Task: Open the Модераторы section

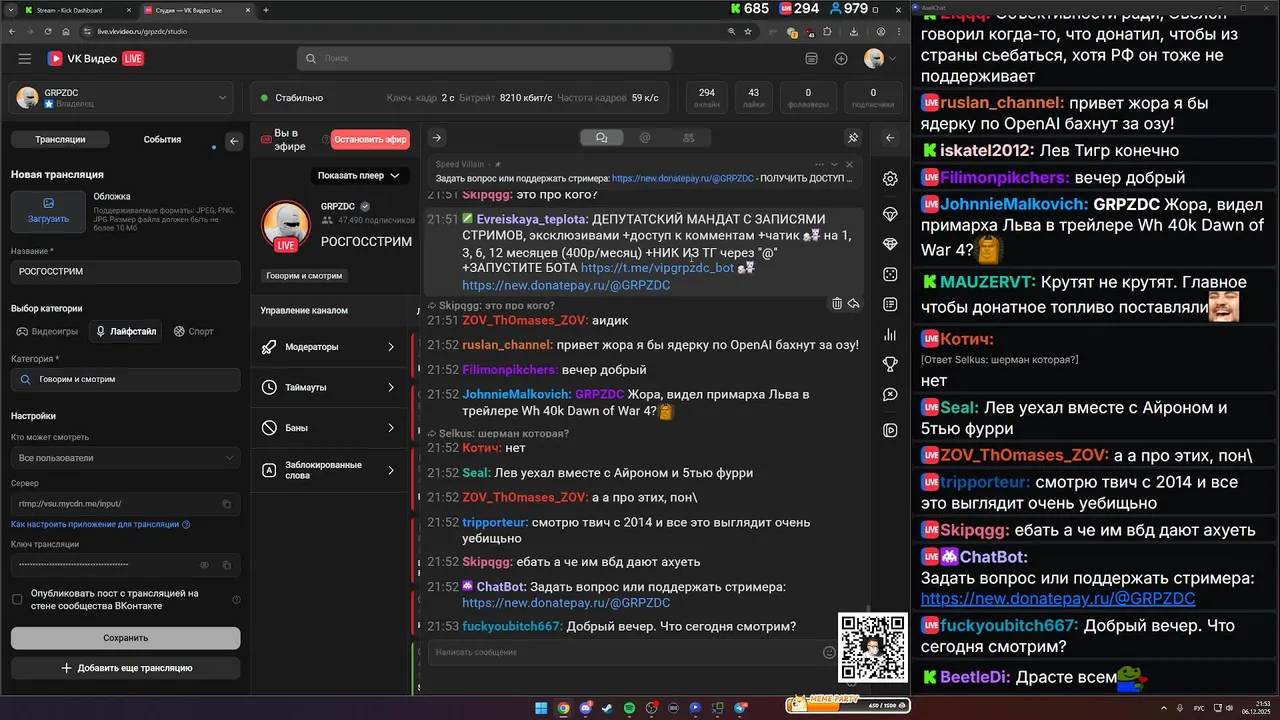Action: point(329,347)
